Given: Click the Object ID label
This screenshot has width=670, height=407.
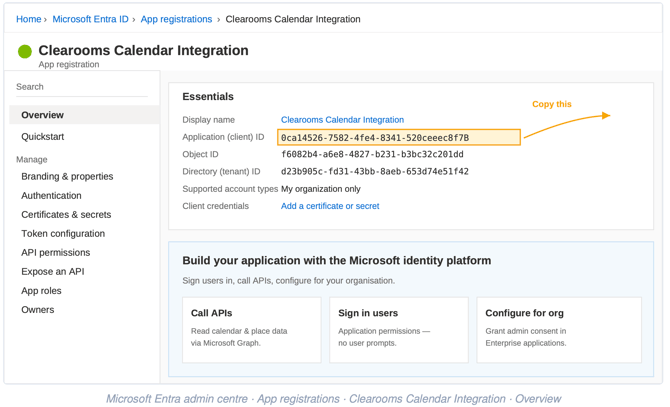Looking at the screenshot, I should pyautogui.click(x=200, y=154).
